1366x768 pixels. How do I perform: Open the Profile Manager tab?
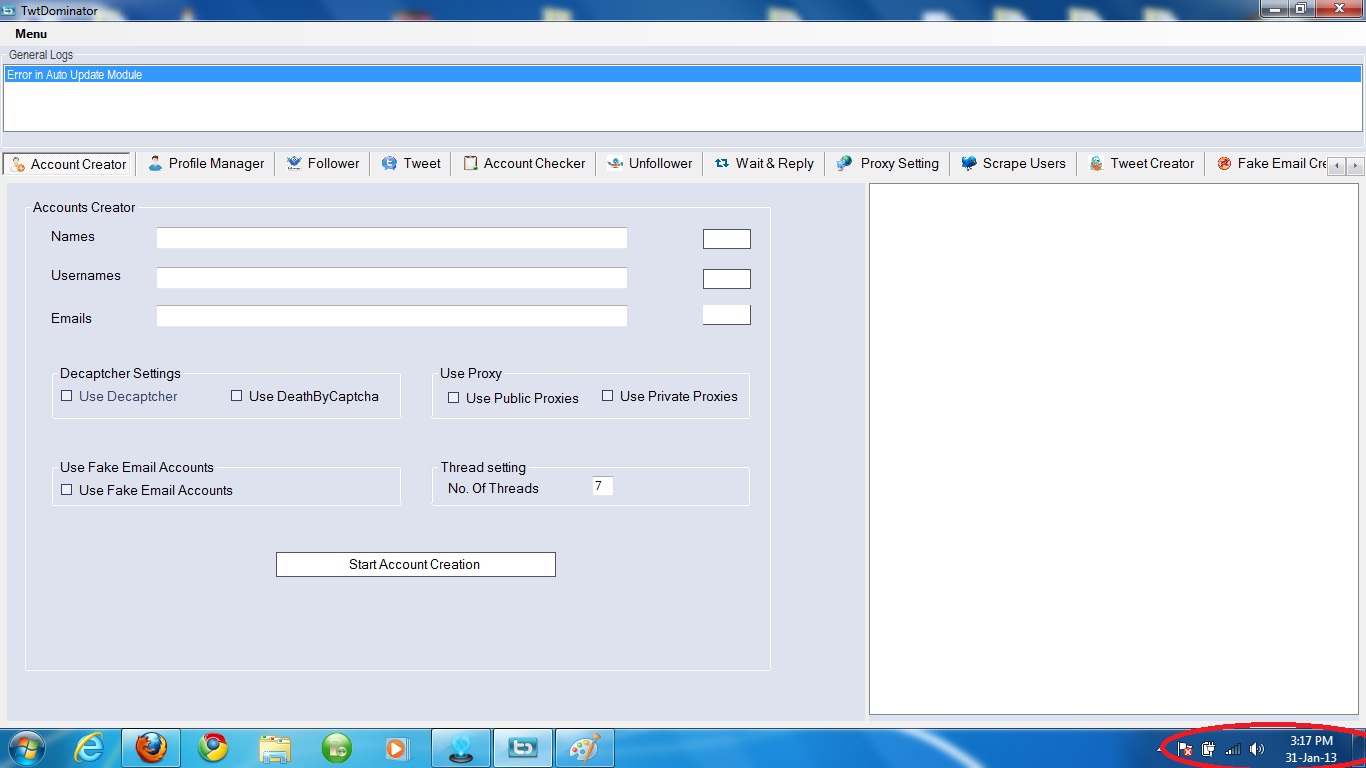click(206, 163)
